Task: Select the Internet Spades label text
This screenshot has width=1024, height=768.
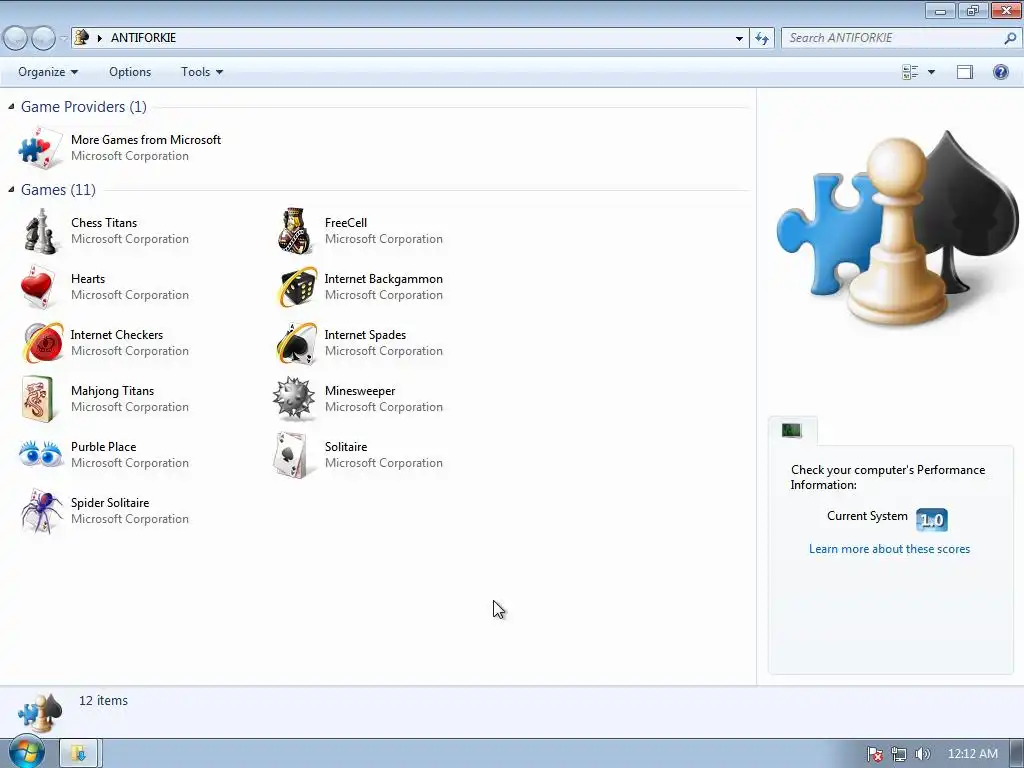Action: coord(365,335)
